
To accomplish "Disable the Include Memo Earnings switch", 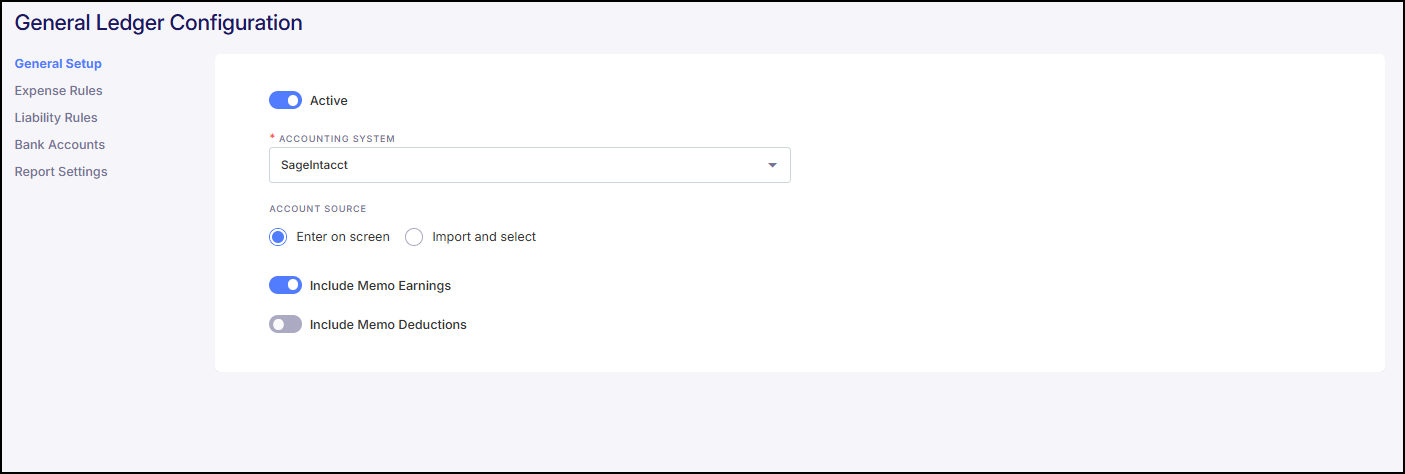I will coord(285,285).
